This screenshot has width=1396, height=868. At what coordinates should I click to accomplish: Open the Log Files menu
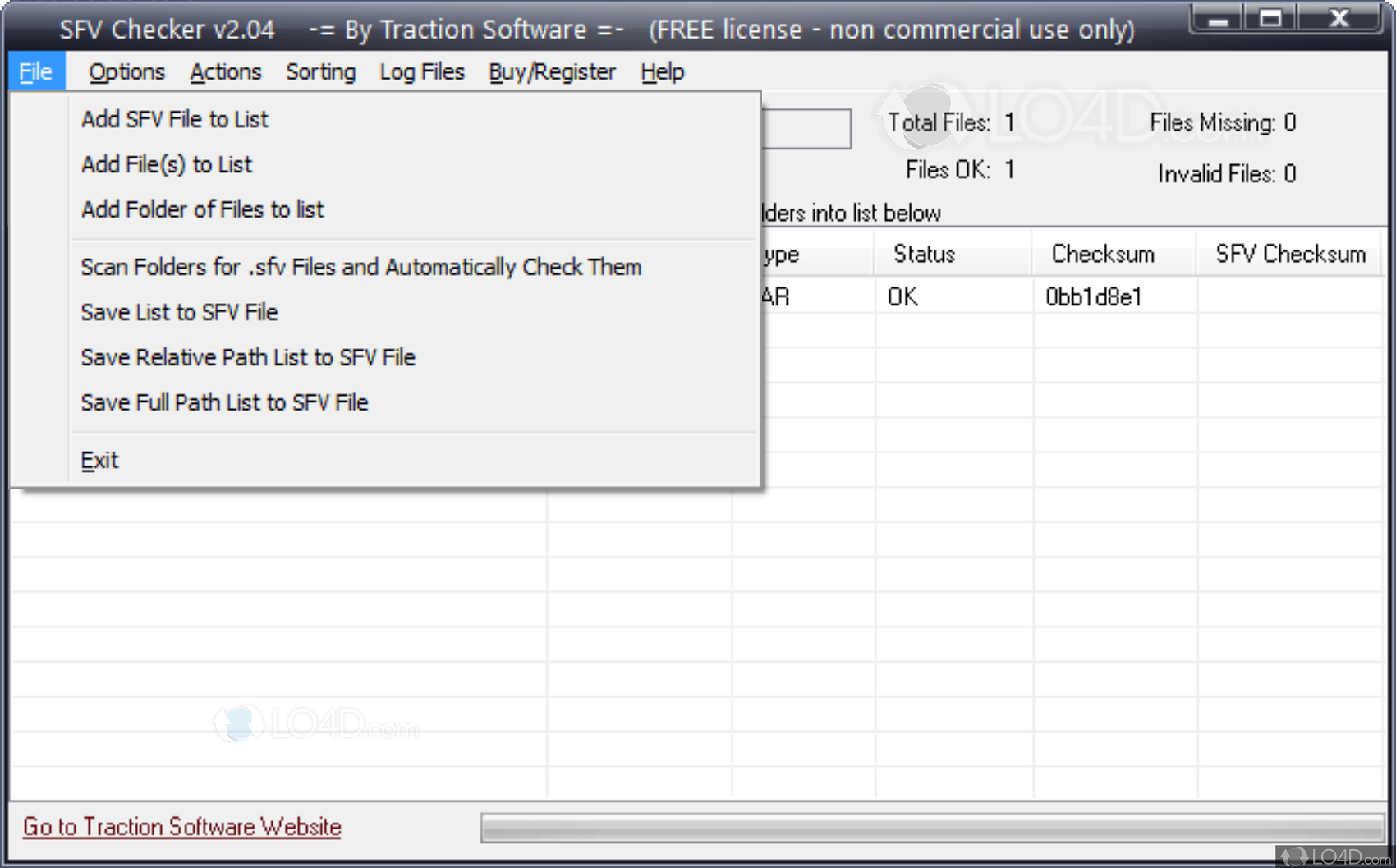click(422, 72)
